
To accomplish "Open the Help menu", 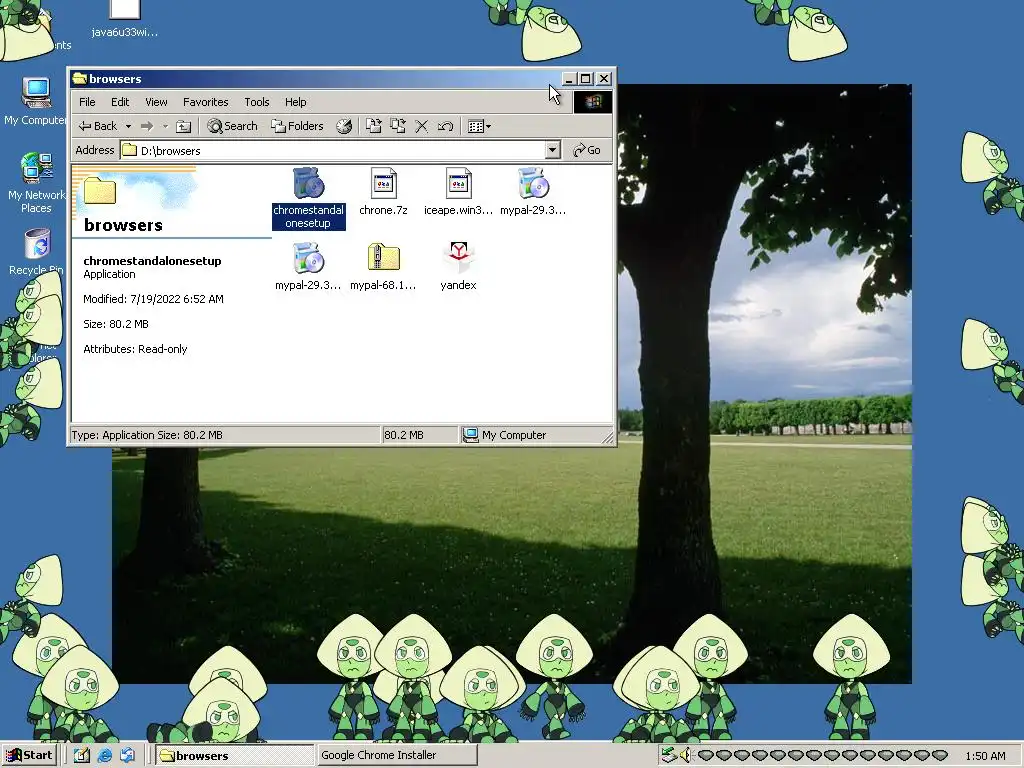I will coord(295,102).
